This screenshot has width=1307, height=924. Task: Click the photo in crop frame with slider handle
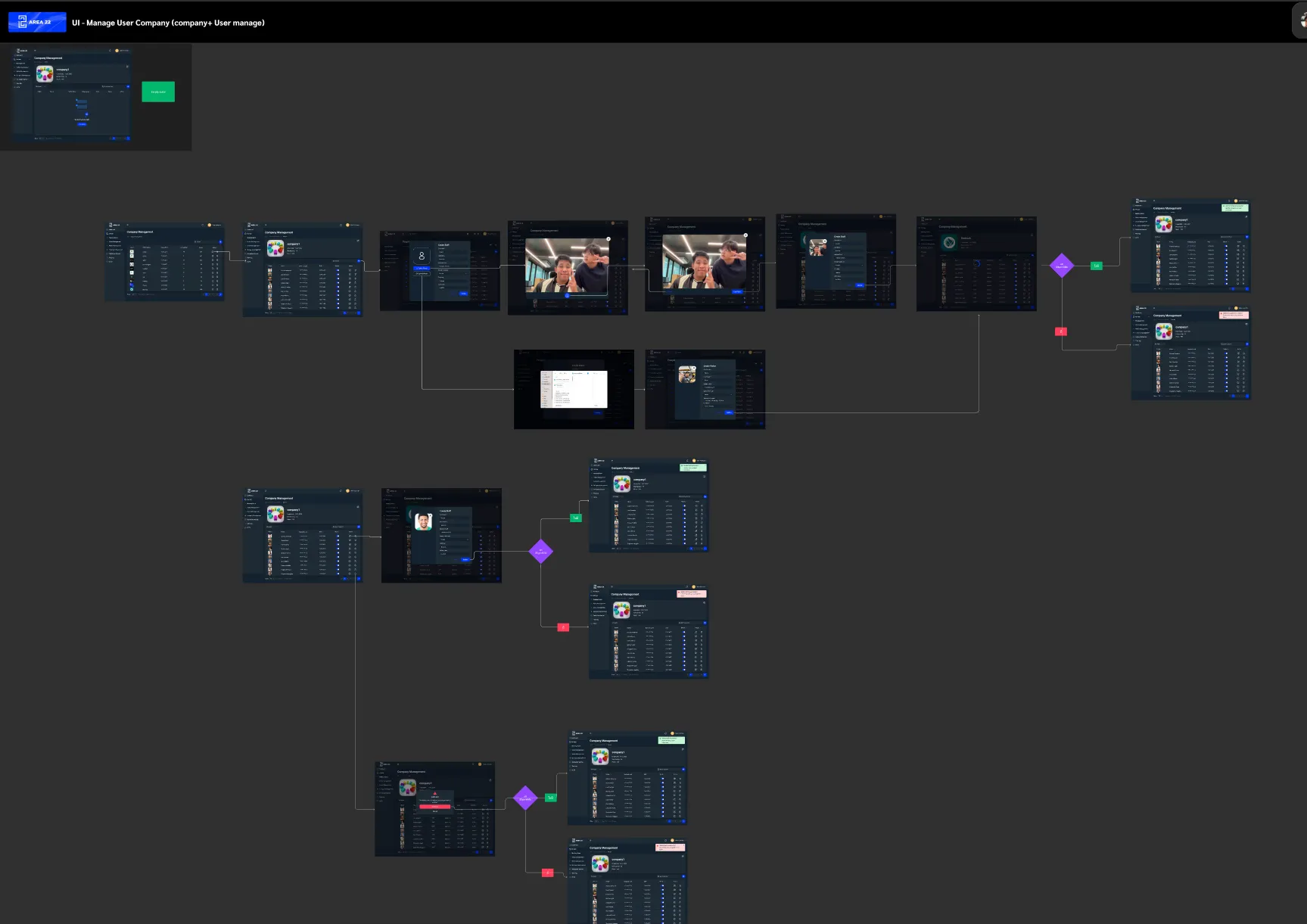[x=567, y=266]
